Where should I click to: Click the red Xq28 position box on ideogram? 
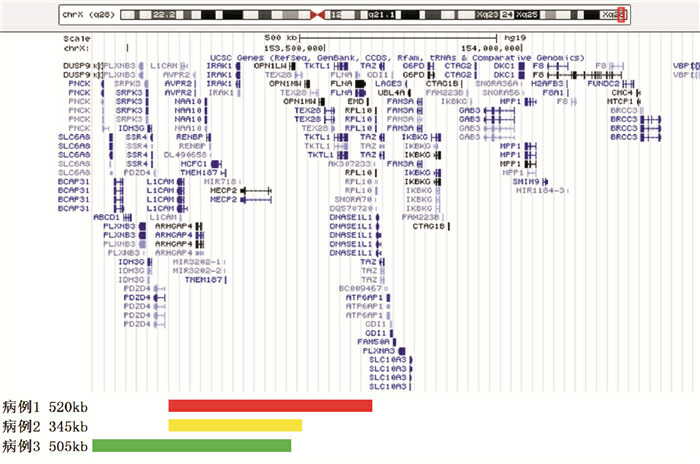tap(623, 15)
